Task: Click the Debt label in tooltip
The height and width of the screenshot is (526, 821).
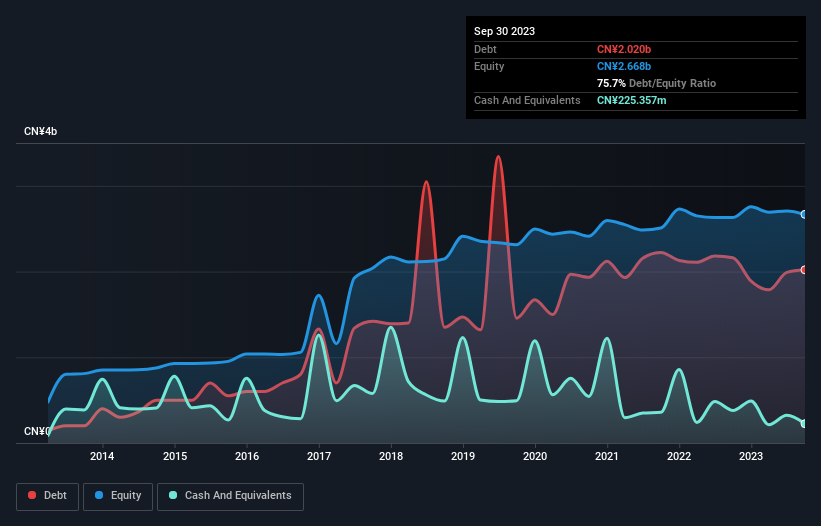Action: 485,49
